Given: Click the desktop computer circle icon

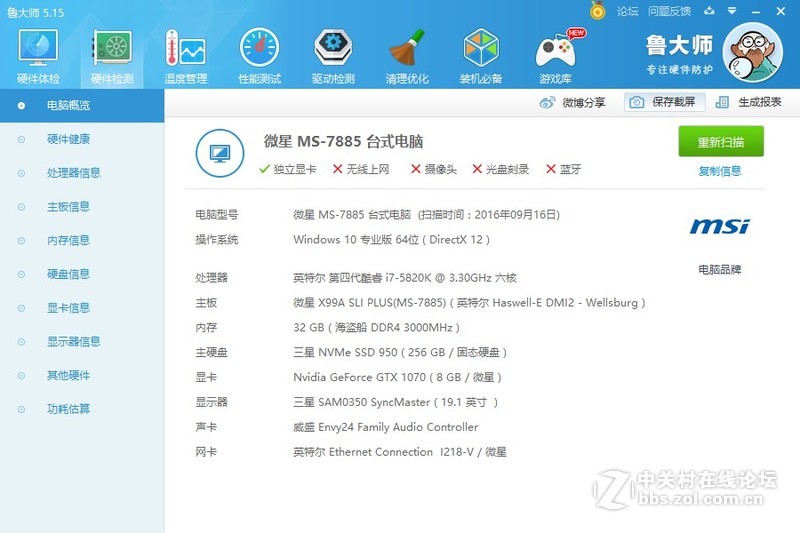Looking at the screenshot, I should [x=220, y=153].
